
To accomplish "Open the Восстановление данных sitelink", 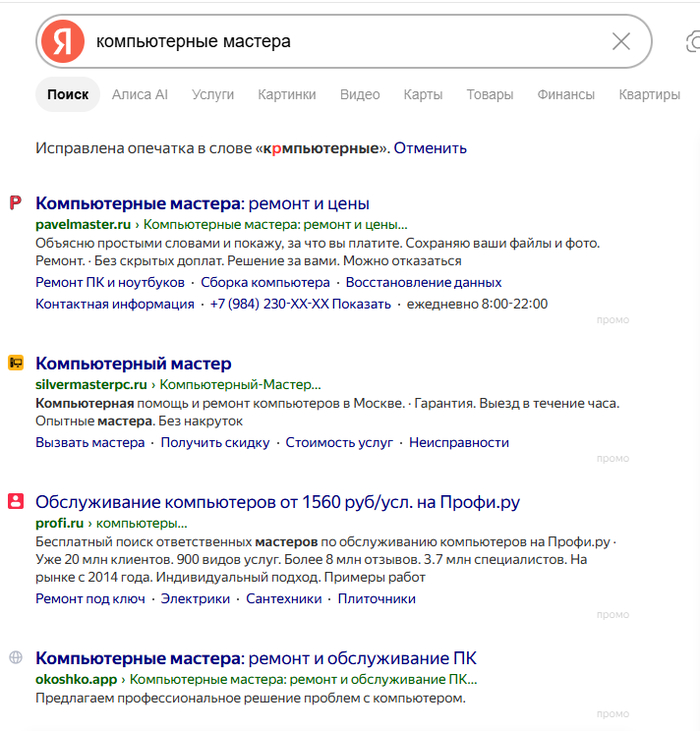I will pos(423,283).
